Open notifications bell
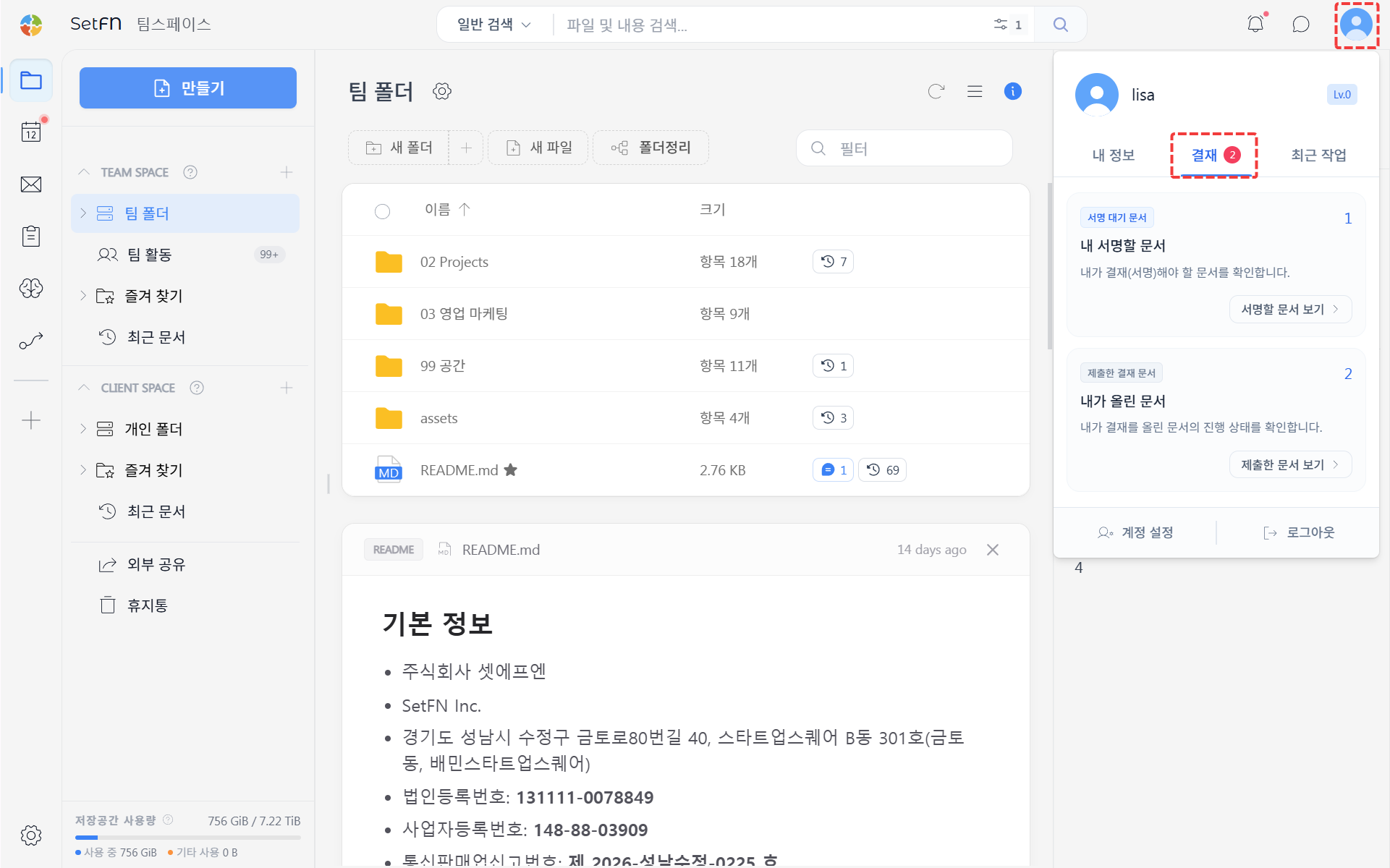This screenshot has width=1390, height=868. click(x=1255, y=24)
